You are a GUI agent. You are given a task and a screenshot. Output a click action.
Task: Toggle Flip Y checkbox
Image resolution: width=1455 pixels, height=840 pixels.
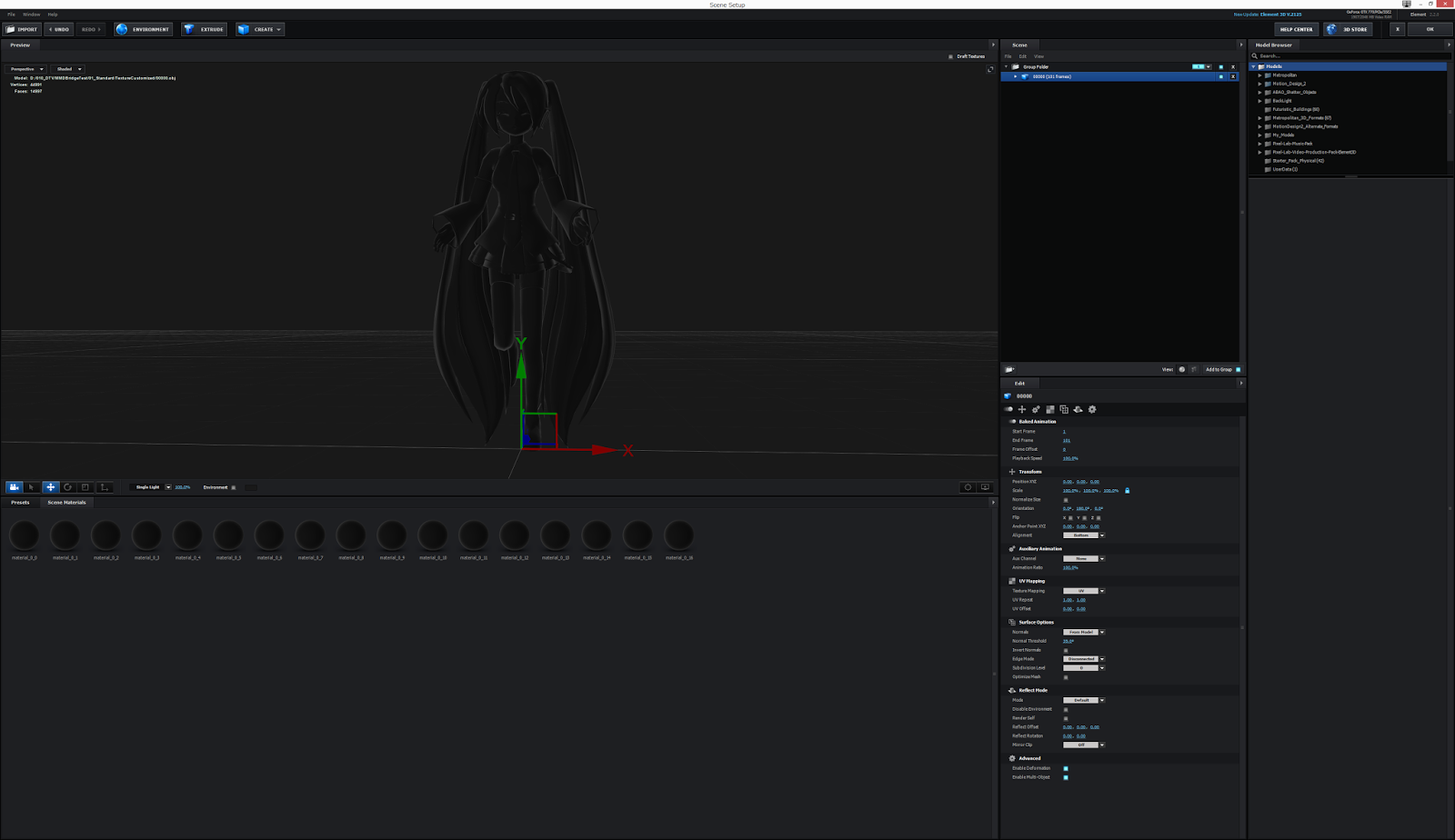tap(1084, 518)
